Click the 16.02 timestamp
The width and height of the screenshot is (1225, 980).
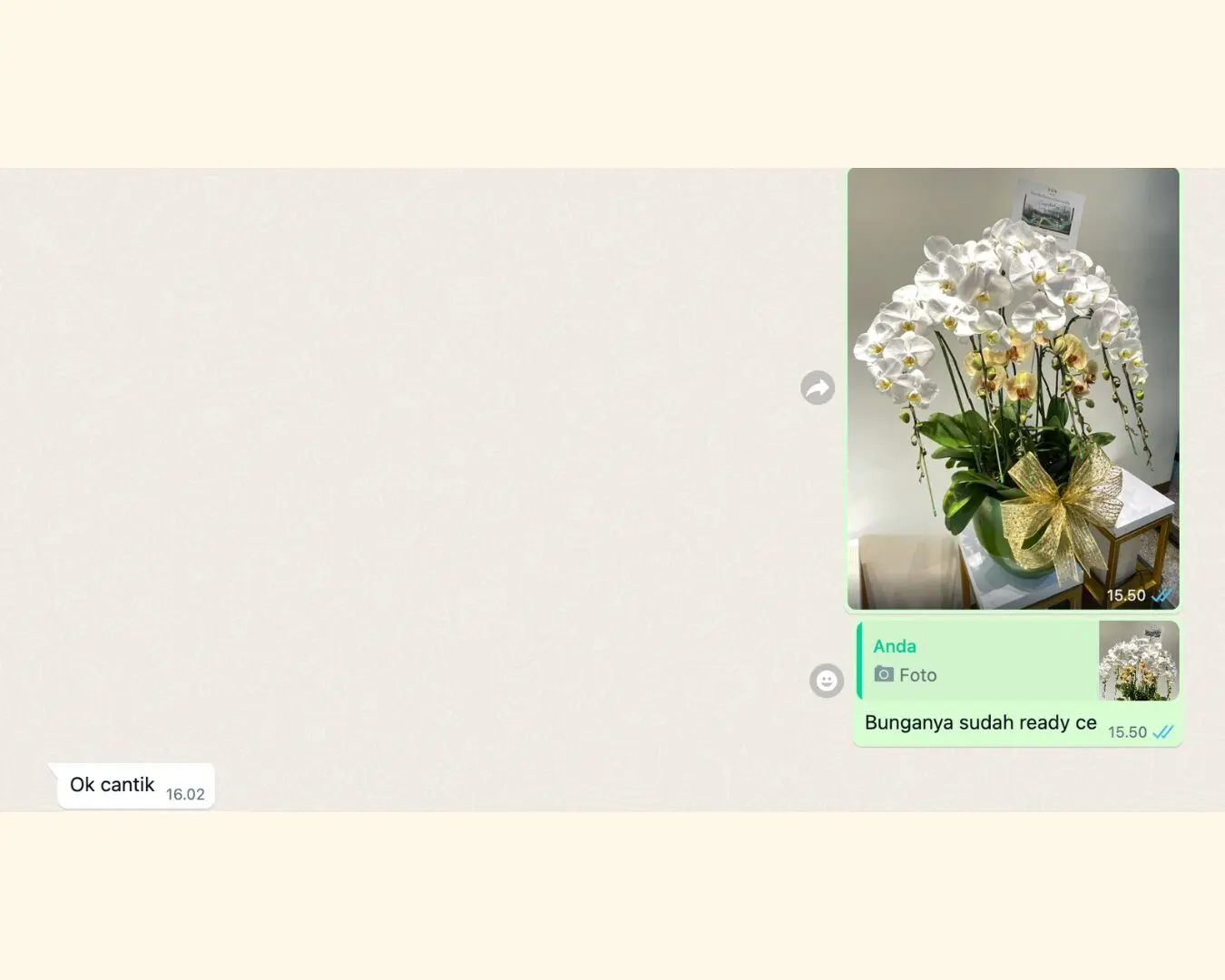point(185,795)
